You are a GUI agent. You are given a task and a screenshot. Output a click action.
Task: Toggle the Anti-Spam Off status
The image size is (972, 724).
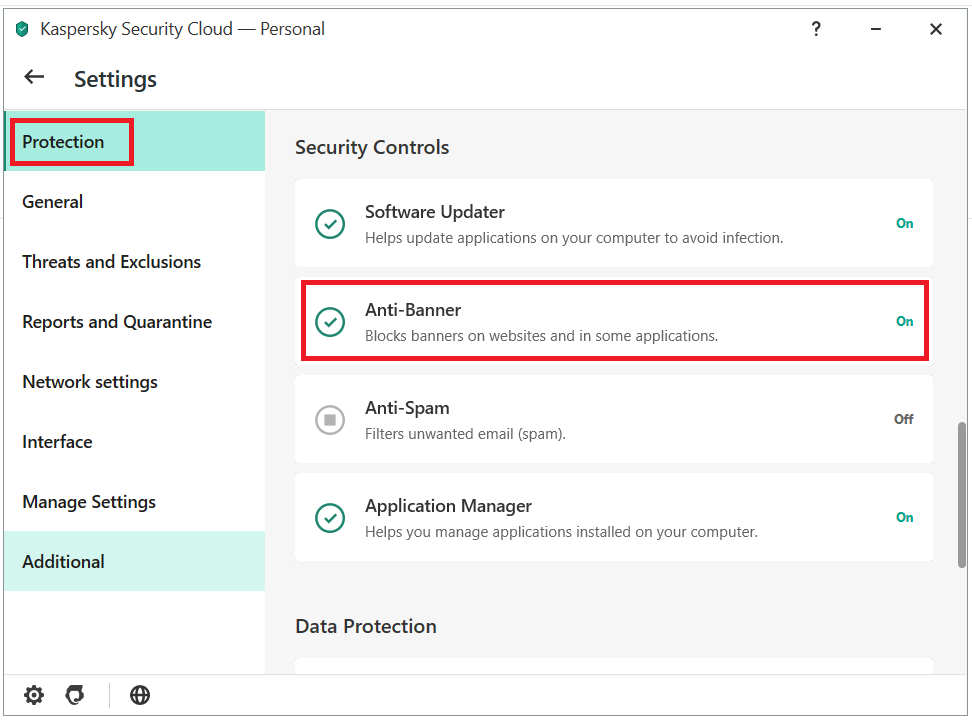point(904,419)
